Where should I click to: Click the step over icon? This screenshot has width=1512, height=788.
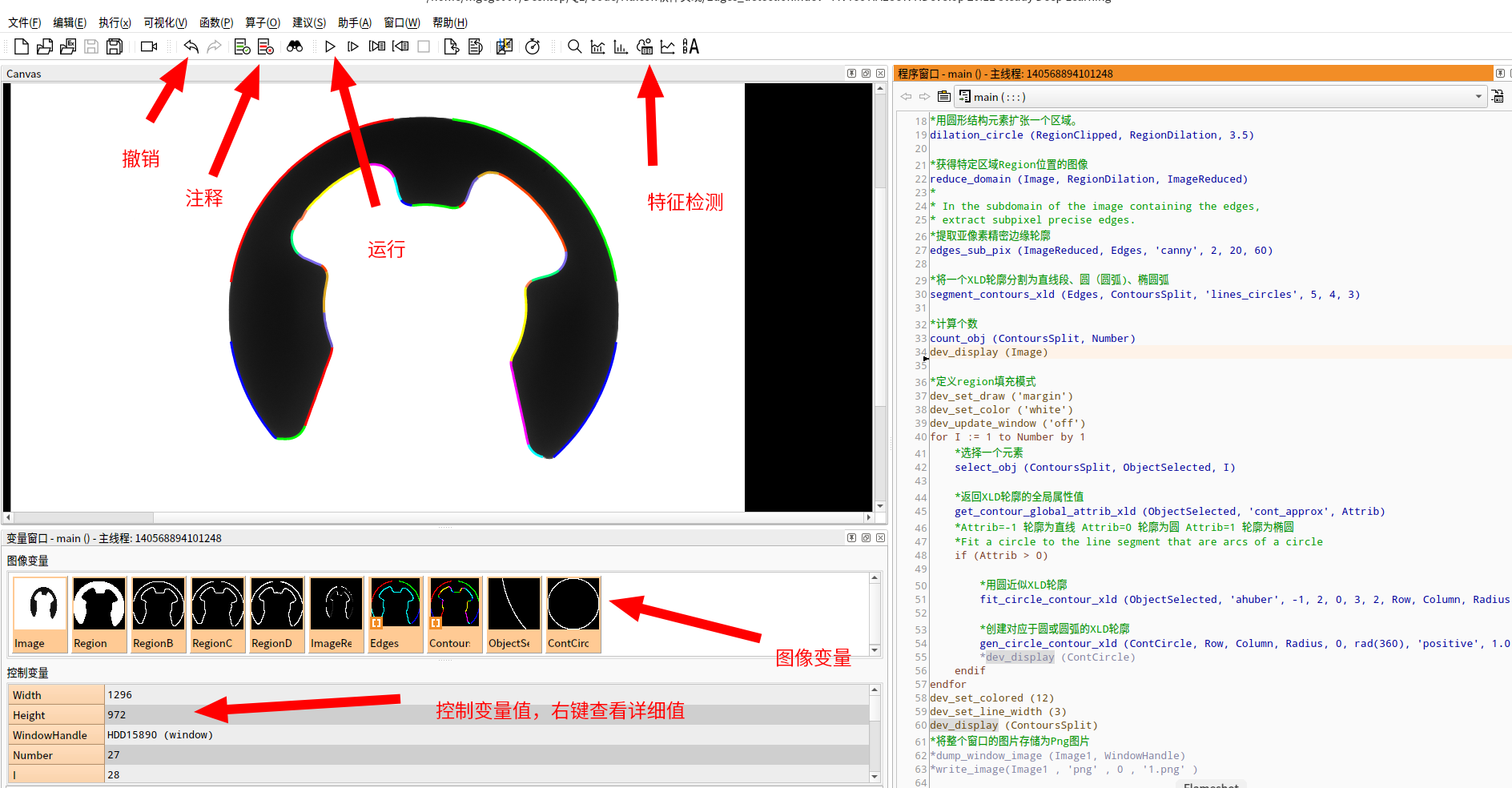point(353,46)
